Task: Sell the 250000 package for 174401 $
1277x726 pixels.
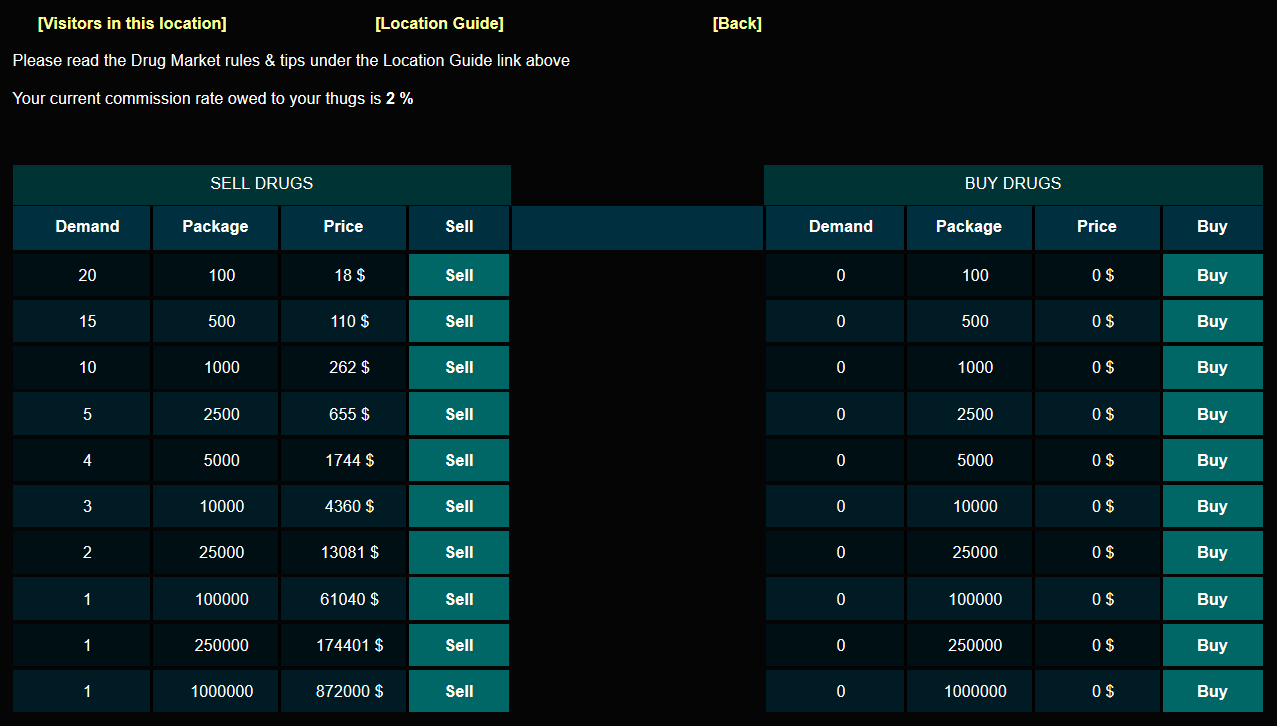Action: coord(459,645)
